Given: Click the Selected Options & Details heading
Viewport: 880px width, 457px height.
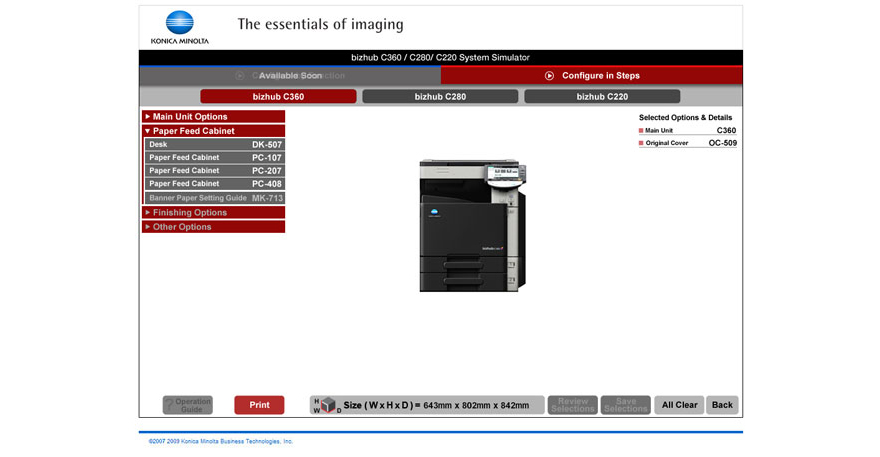Looking at the screenshot, I should [x=685, y=118].
